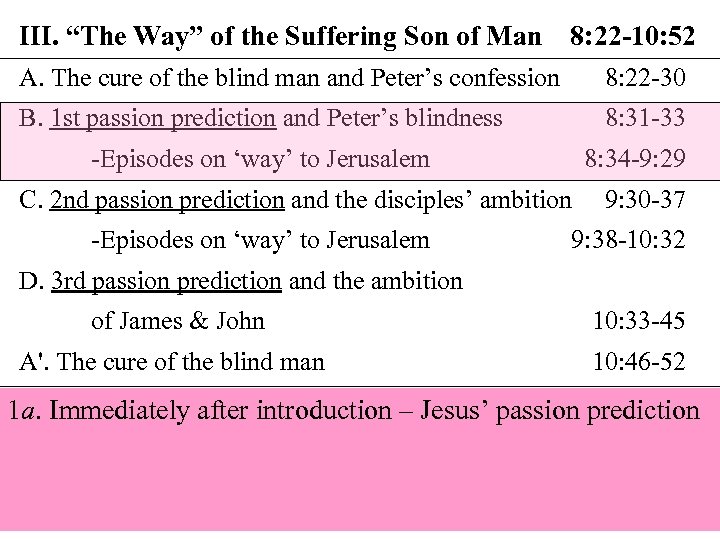
Task: Open the underlined "2nd passion prediction" text
Action: point(167,200)
